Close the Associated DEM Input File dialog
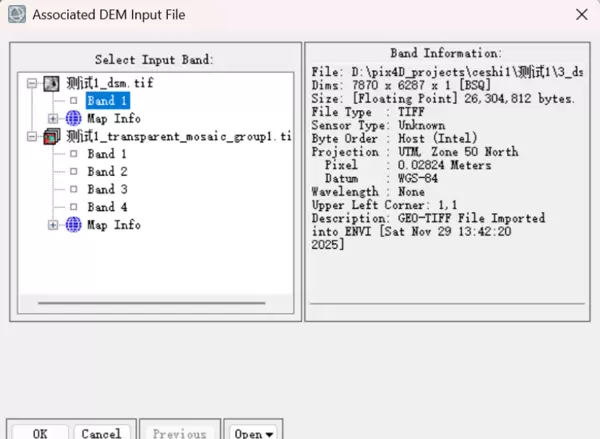This screenshot has width=600, height=439. click(581, 14)
